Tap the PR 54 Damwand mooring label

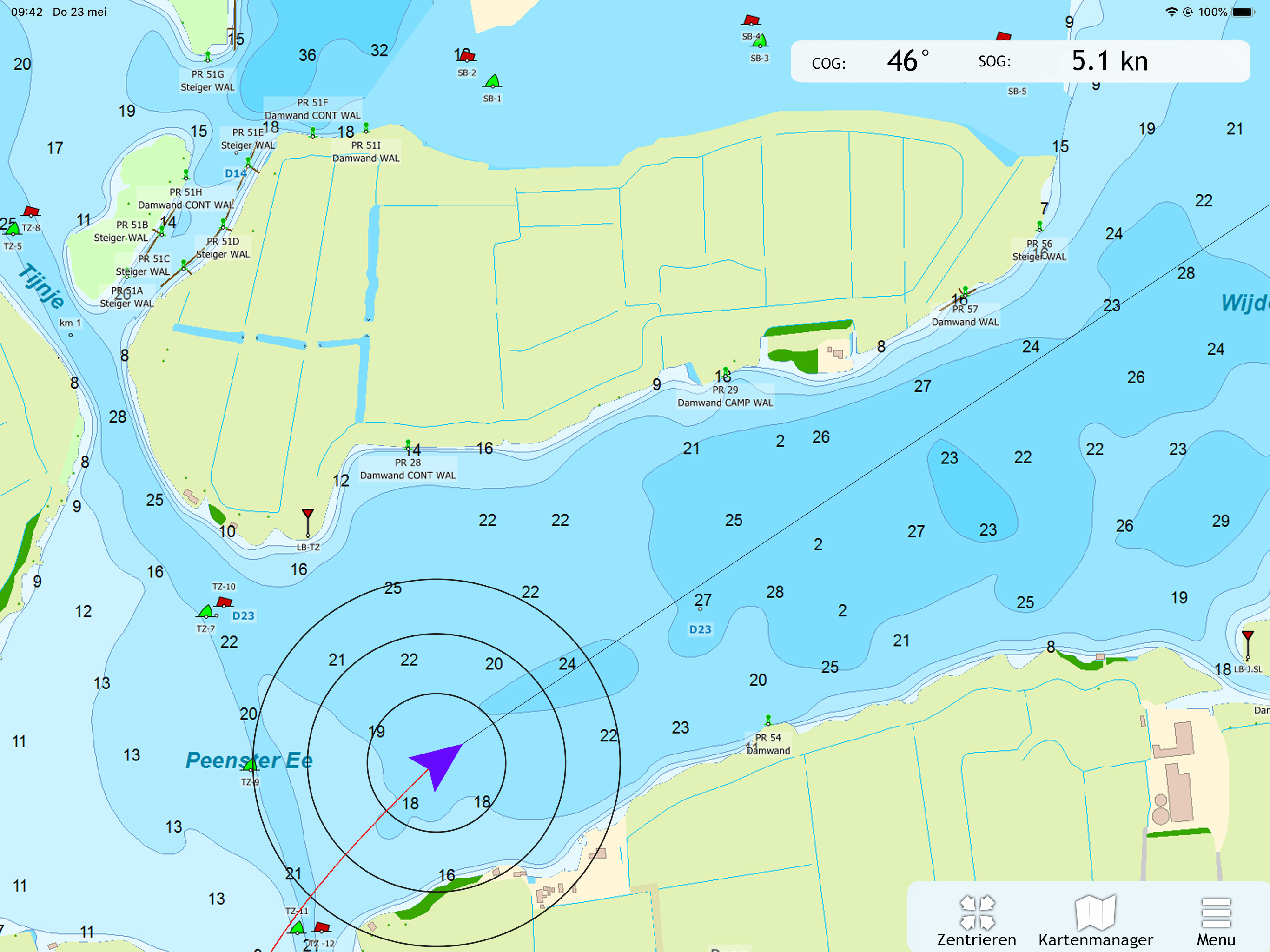pyautogui.click(x=767, y=744)
